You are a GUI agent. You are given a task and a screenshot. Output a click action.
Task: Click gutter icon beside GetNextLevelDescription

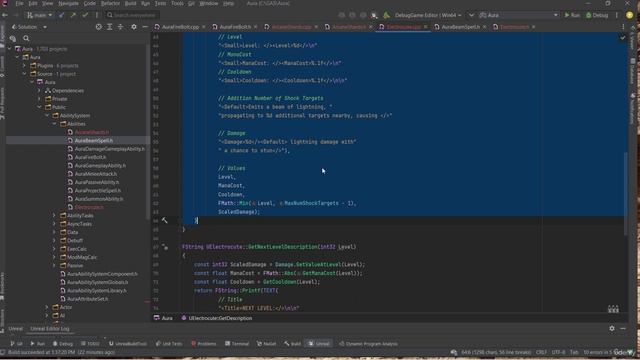coord(165,247)
